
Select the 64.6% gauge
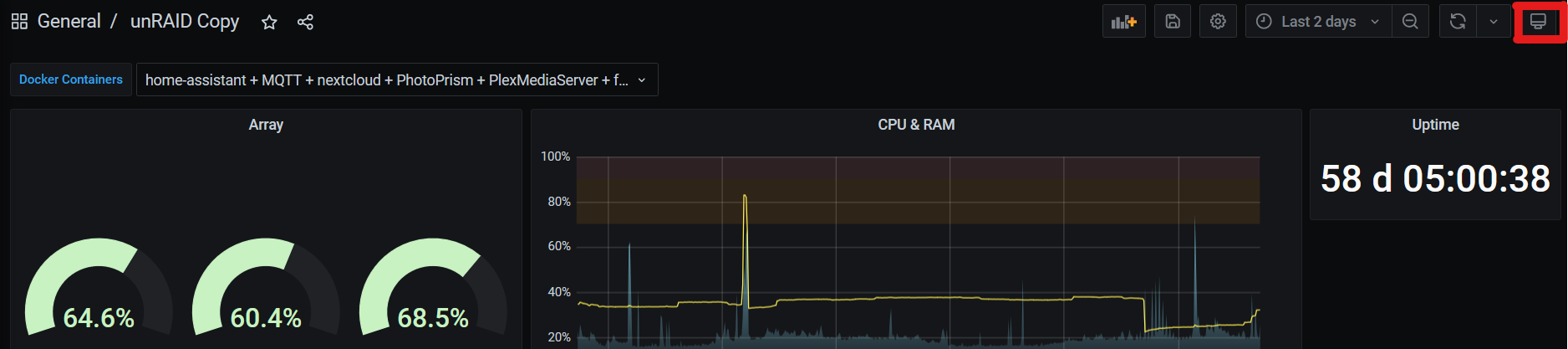(x=99, y=289)
